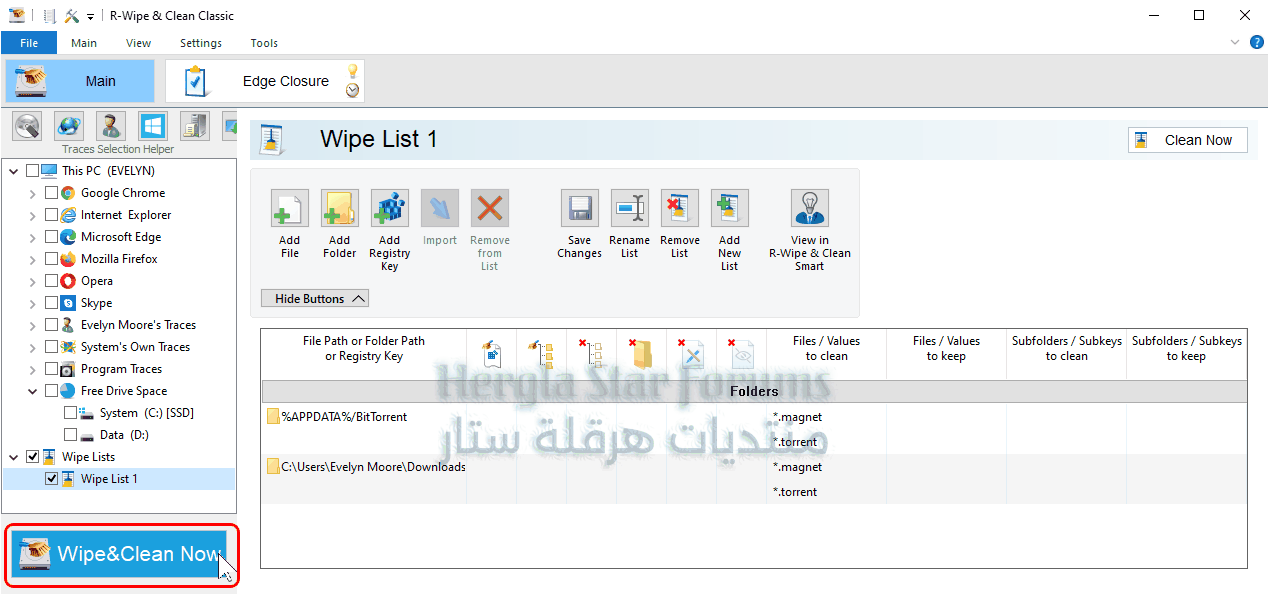Screen dimensions: 1269x595
Task: Click the Remove List icon
Action: click(680, 209)
